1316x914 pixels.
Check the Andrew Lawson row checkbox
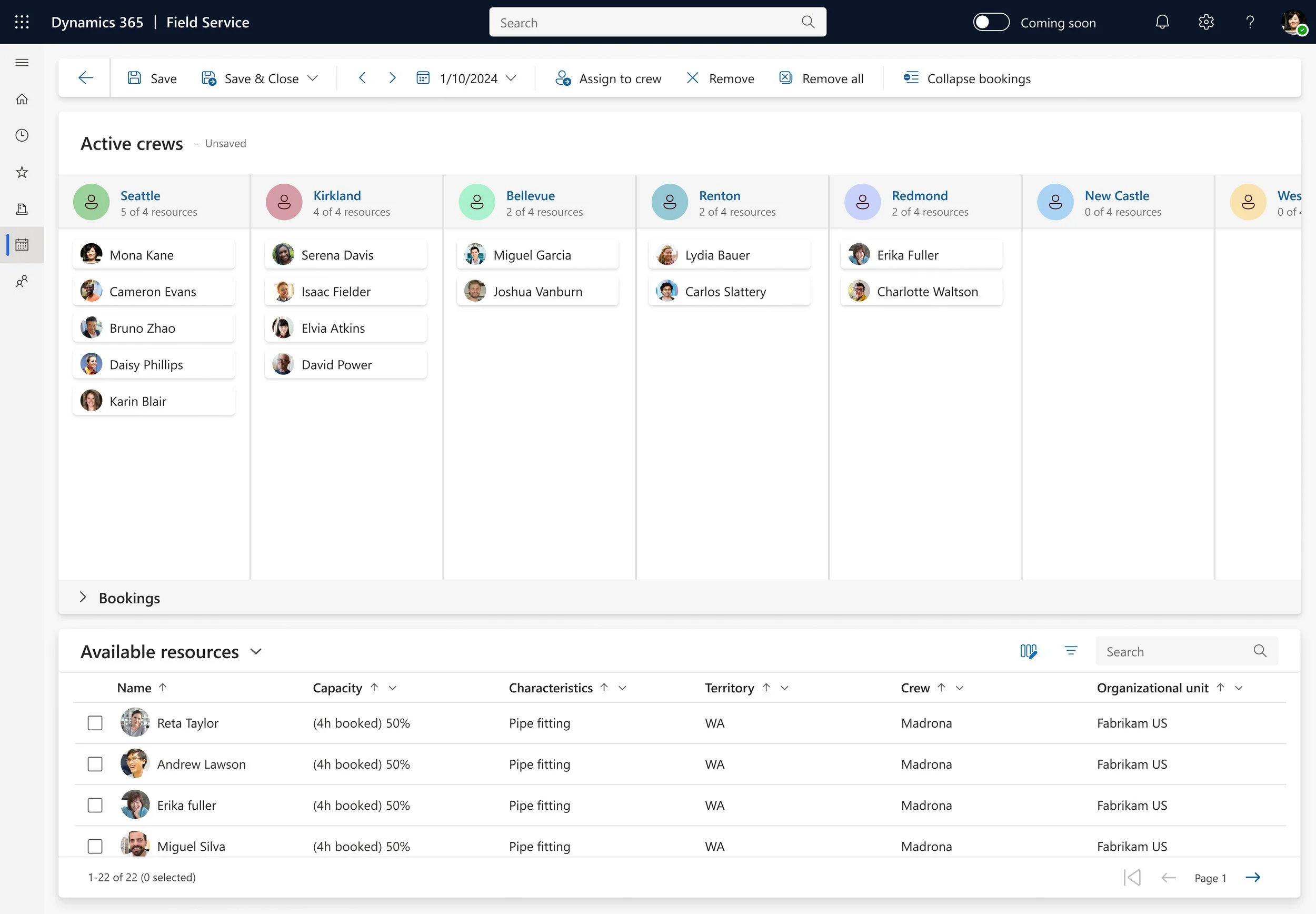click(95, 764)
